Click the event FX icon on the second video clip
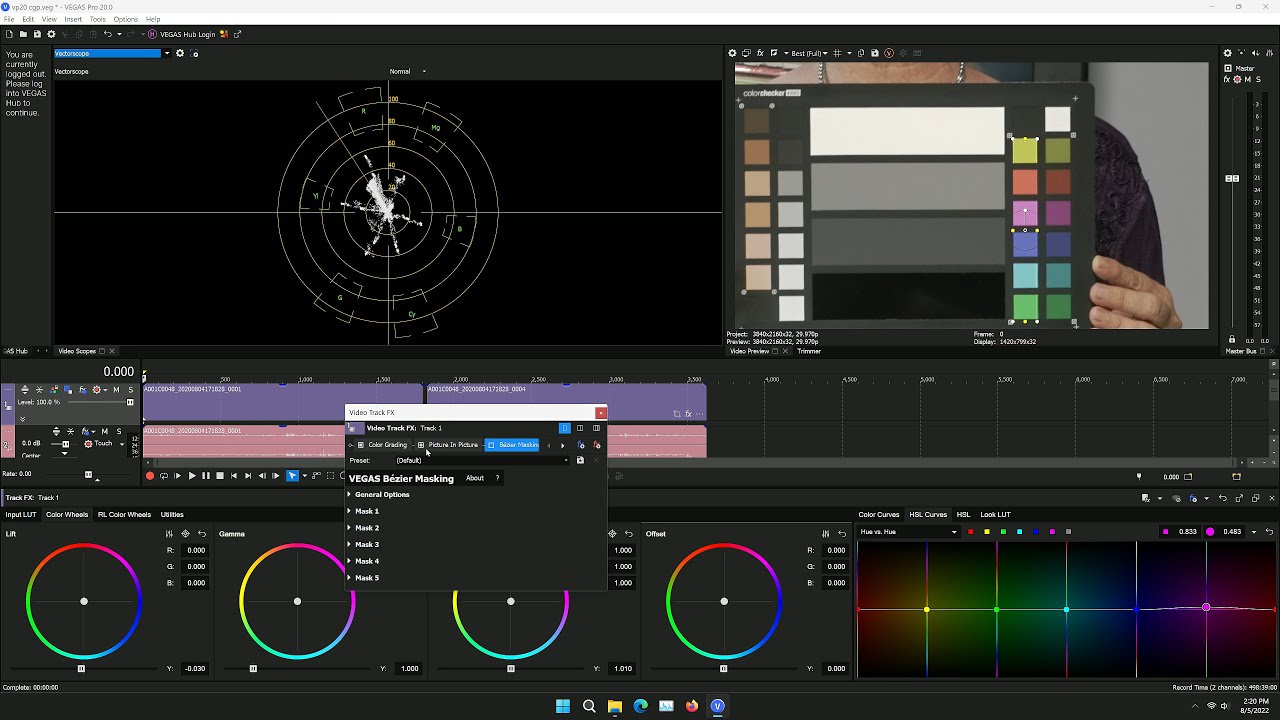The height and width of the screenshot is (720, 1280). pyautogui.click(x=688, y=413)
